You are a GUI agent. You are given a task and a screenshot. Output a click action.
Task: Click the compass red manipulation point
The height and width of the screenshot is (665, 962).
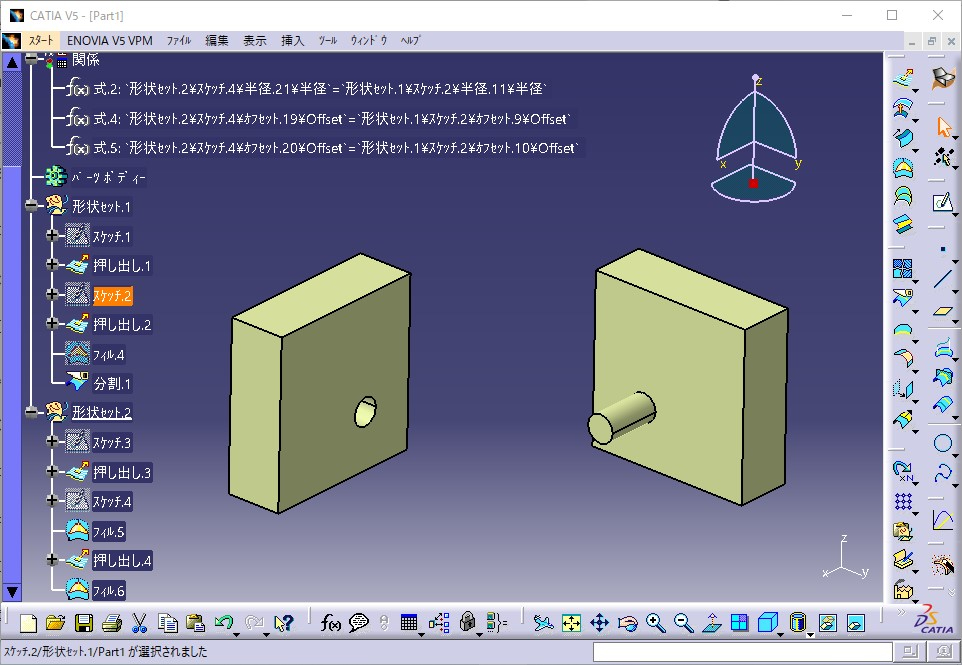click(753, 184)
